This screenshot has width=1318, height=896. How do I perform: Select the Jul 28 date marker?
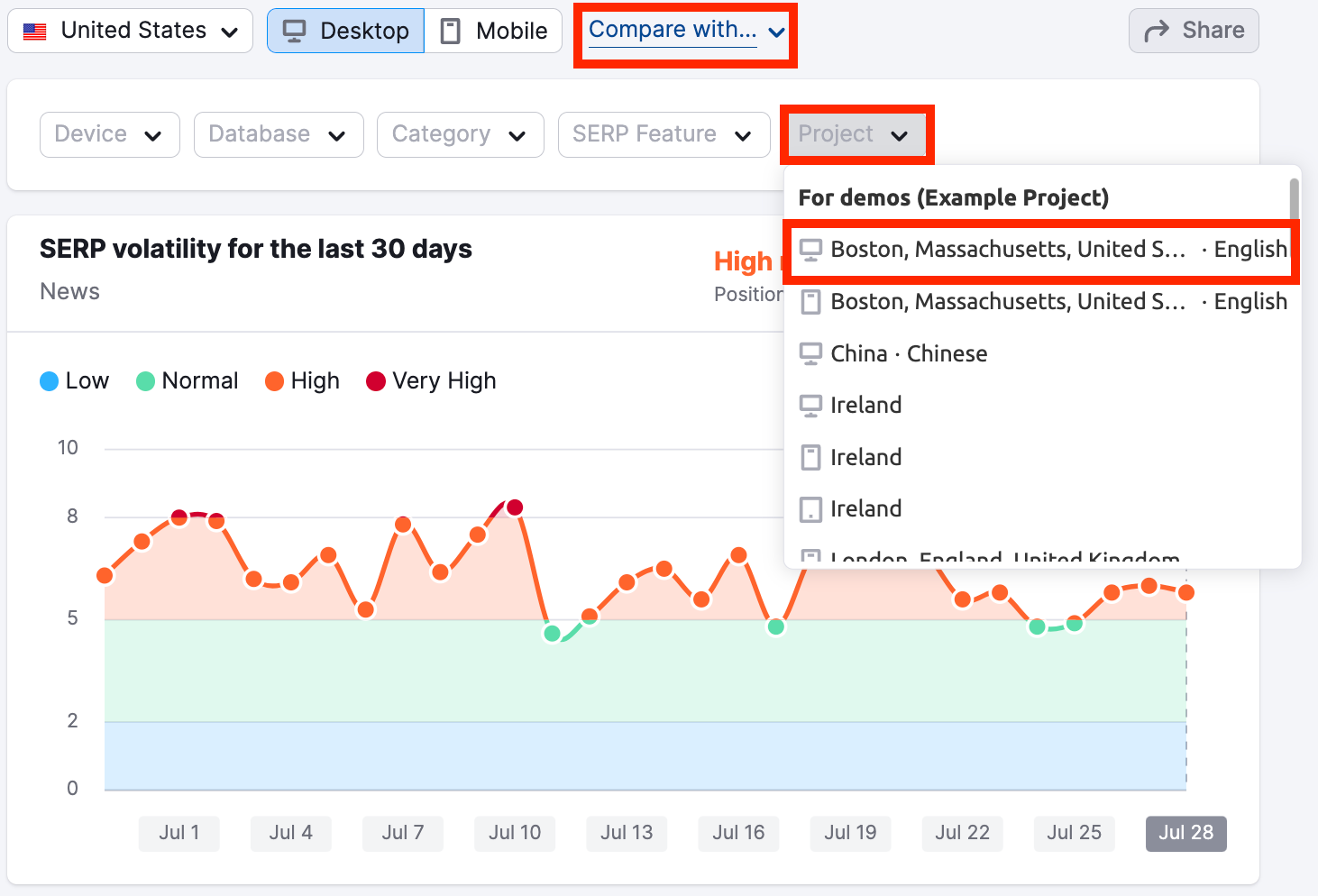(1185, 833)
